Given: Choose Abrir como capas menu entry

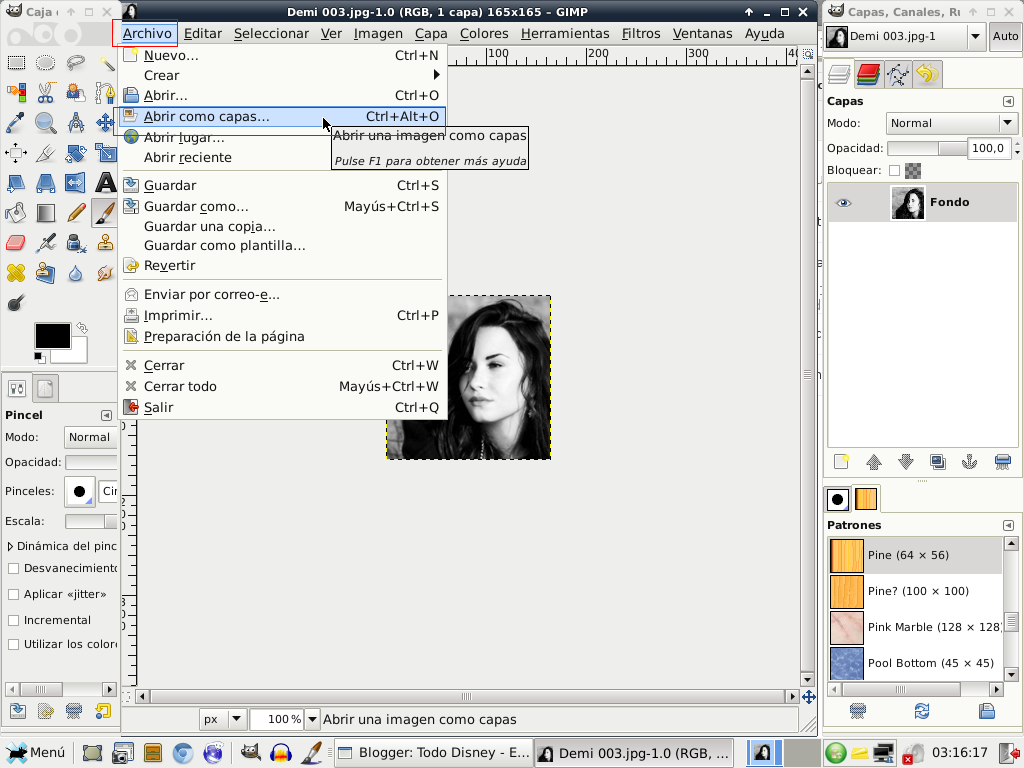Looking at the screenshot, I should pyautogui.click(x=283, y=116).
